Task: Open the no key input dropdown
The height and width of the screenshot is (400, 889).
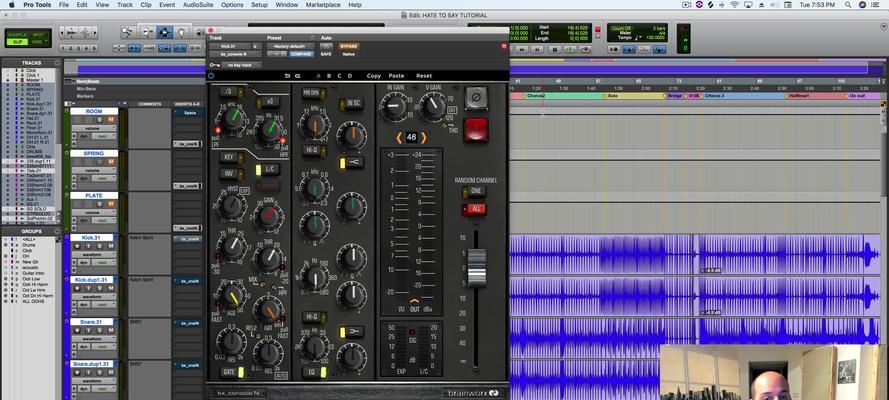Action: (x=242, y=65)
